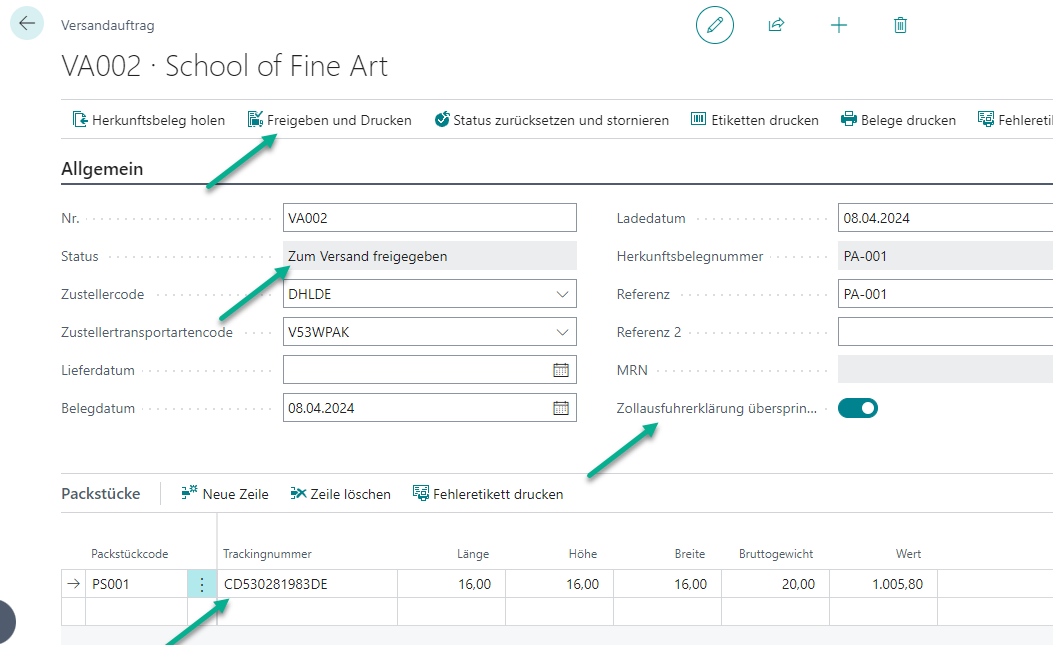Click Belege drucken action

[x=898, y=120]
